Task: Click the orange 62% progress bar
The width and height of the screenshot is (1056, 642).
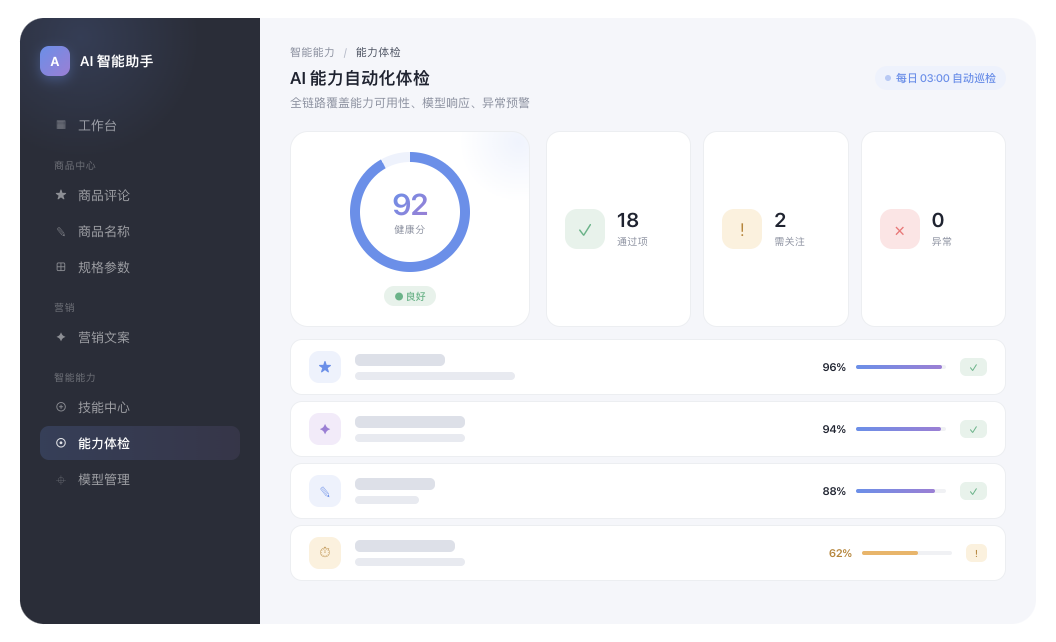Action: [906, 553]
